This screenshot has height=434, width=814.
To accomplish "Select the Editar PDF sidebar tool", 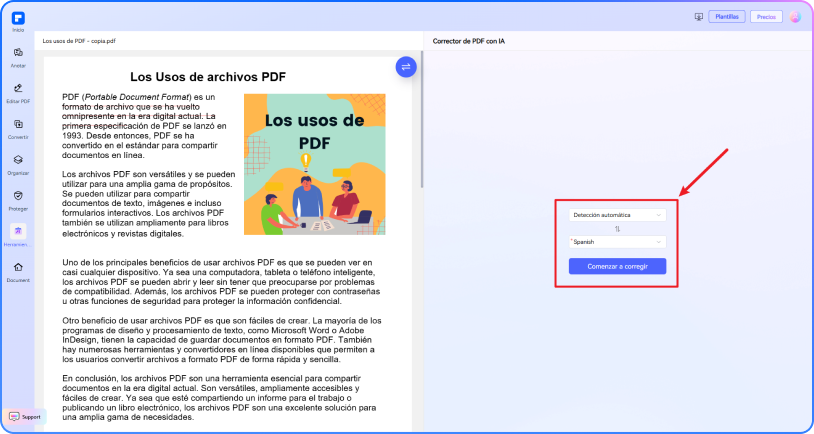I will (x=18, y=93).
